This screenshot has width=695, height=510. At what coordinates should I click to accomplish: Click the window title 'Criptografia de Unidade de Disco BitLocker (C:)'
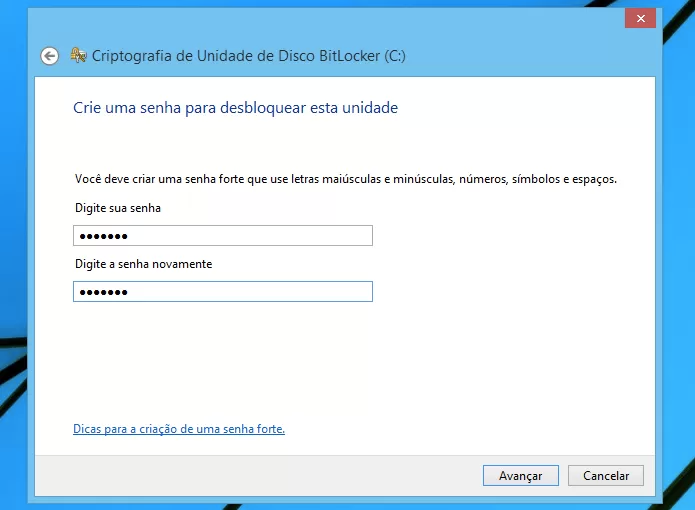point(249,56)
